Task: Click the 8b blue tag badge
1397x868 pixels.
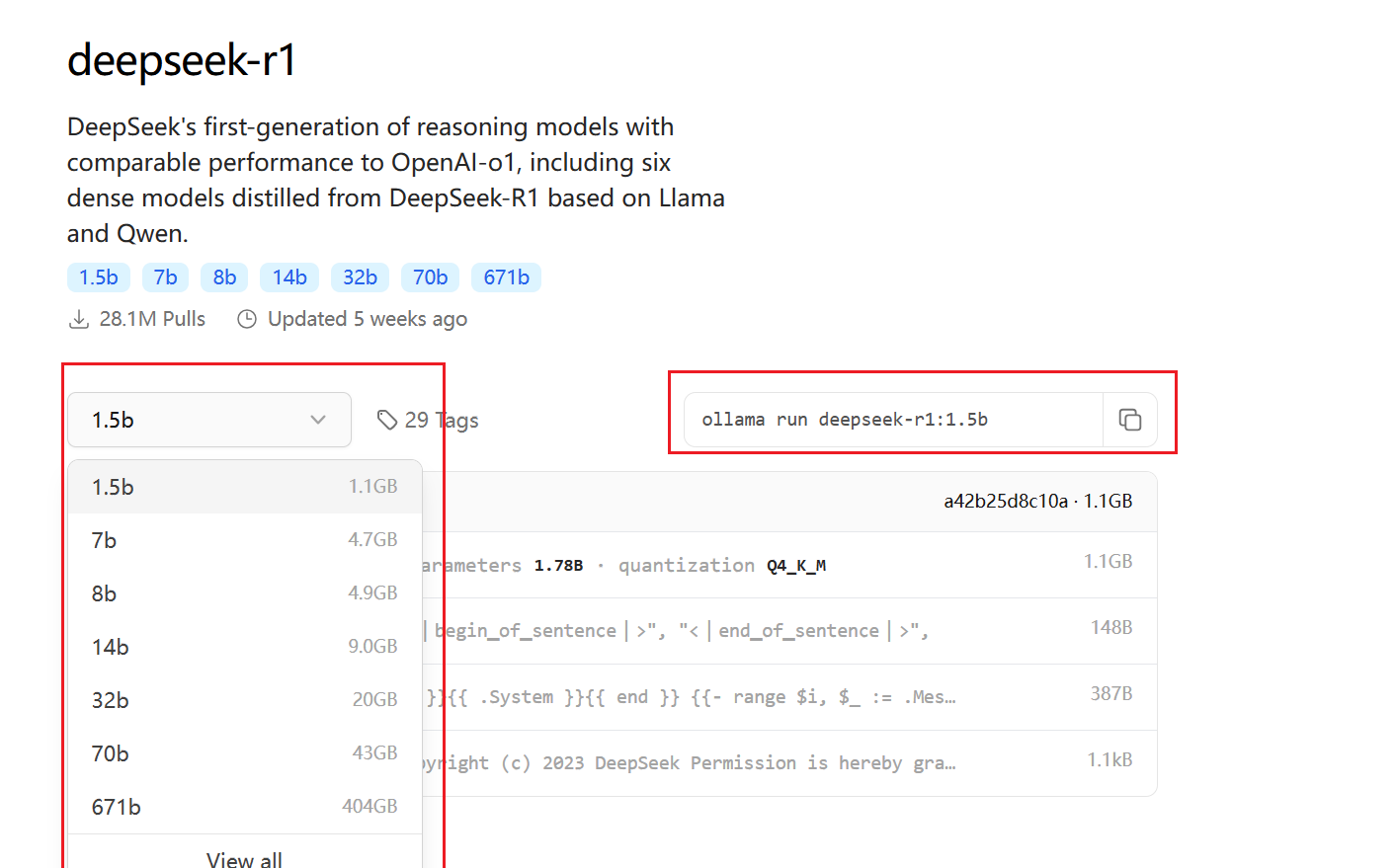Action: click(x=225, y=277)
